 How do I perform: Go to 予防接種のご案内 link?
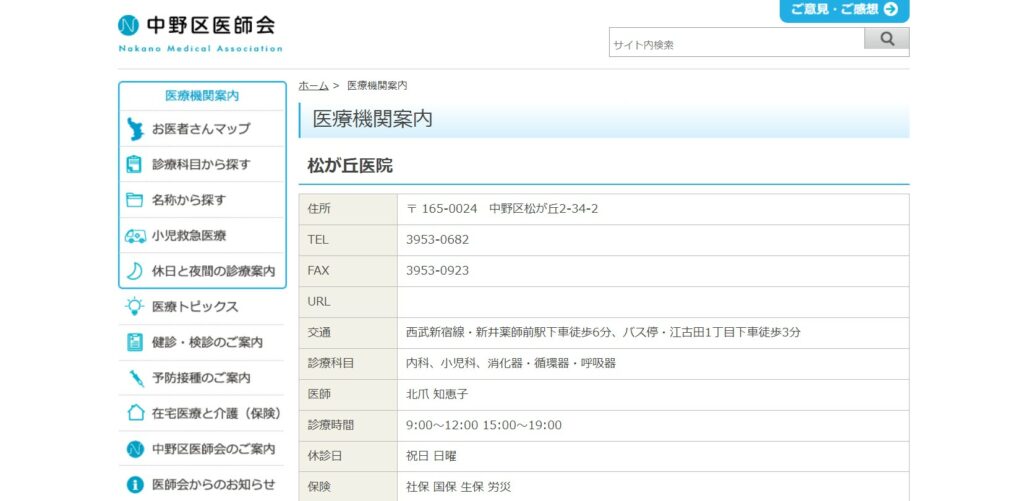[201, 378]
